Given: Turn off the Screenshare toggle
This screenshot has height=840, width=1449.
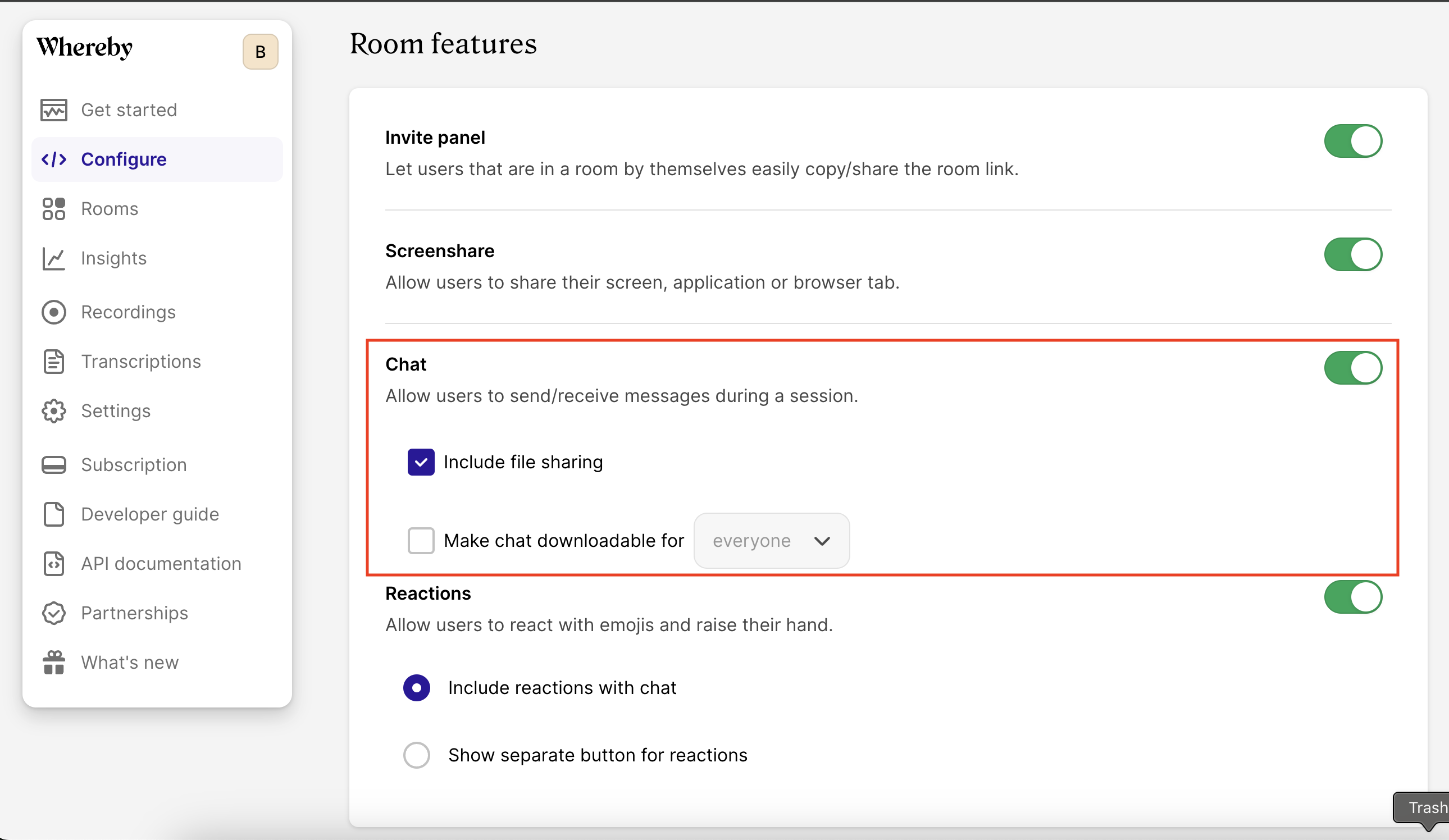Looking at the screenshot, I should [1352, 254].
